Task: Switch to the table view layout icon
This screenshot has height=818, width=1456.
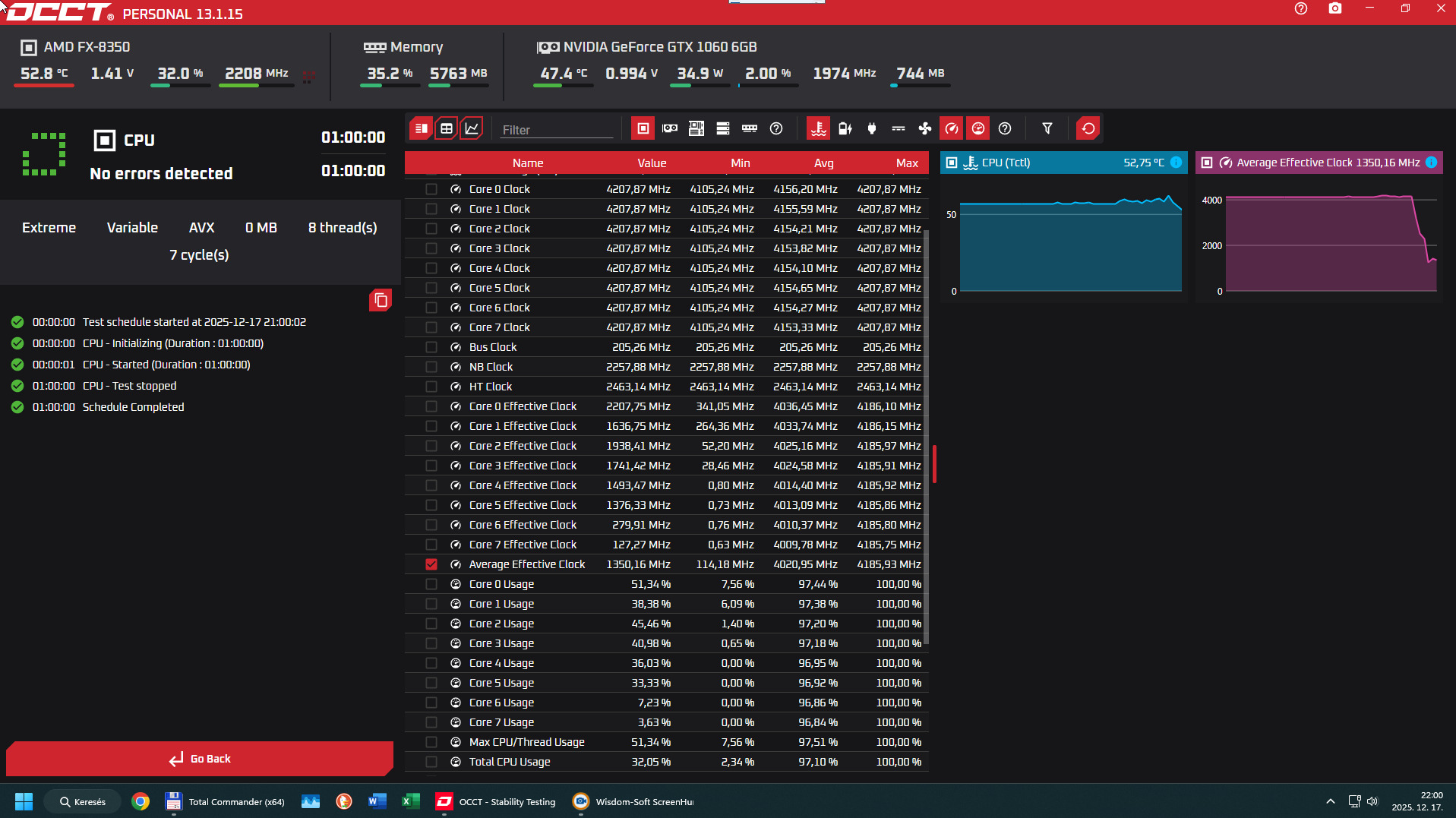Action: pos(447,128)
